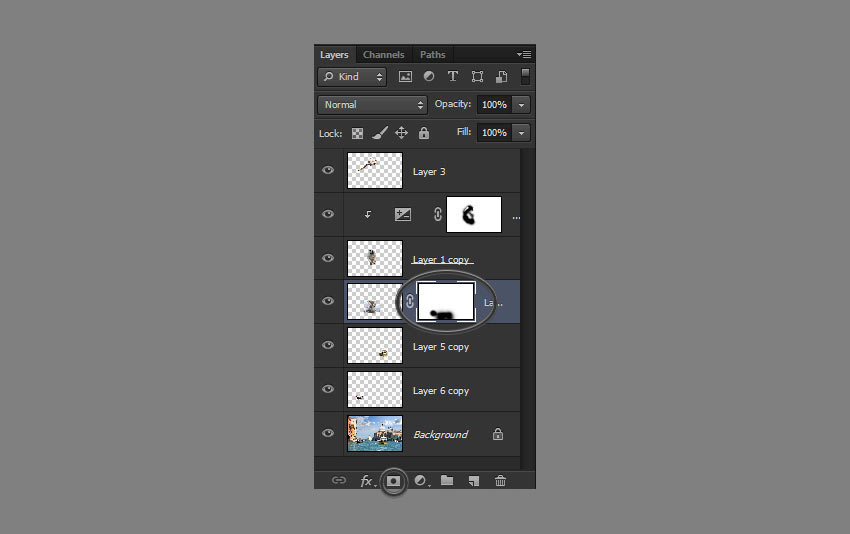The height and width of the screenshot is (534, 850).
Task: Click the Add layer mask button
Action: [x=394, y=481]
